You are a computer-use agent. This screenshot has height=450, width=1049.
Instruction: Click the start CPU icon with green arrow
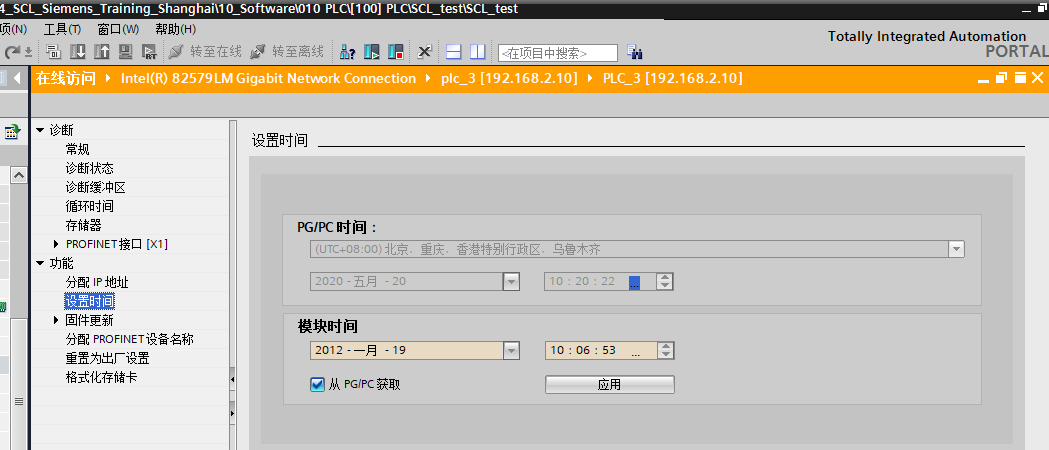pyautogui.click(x=372, y=51)
